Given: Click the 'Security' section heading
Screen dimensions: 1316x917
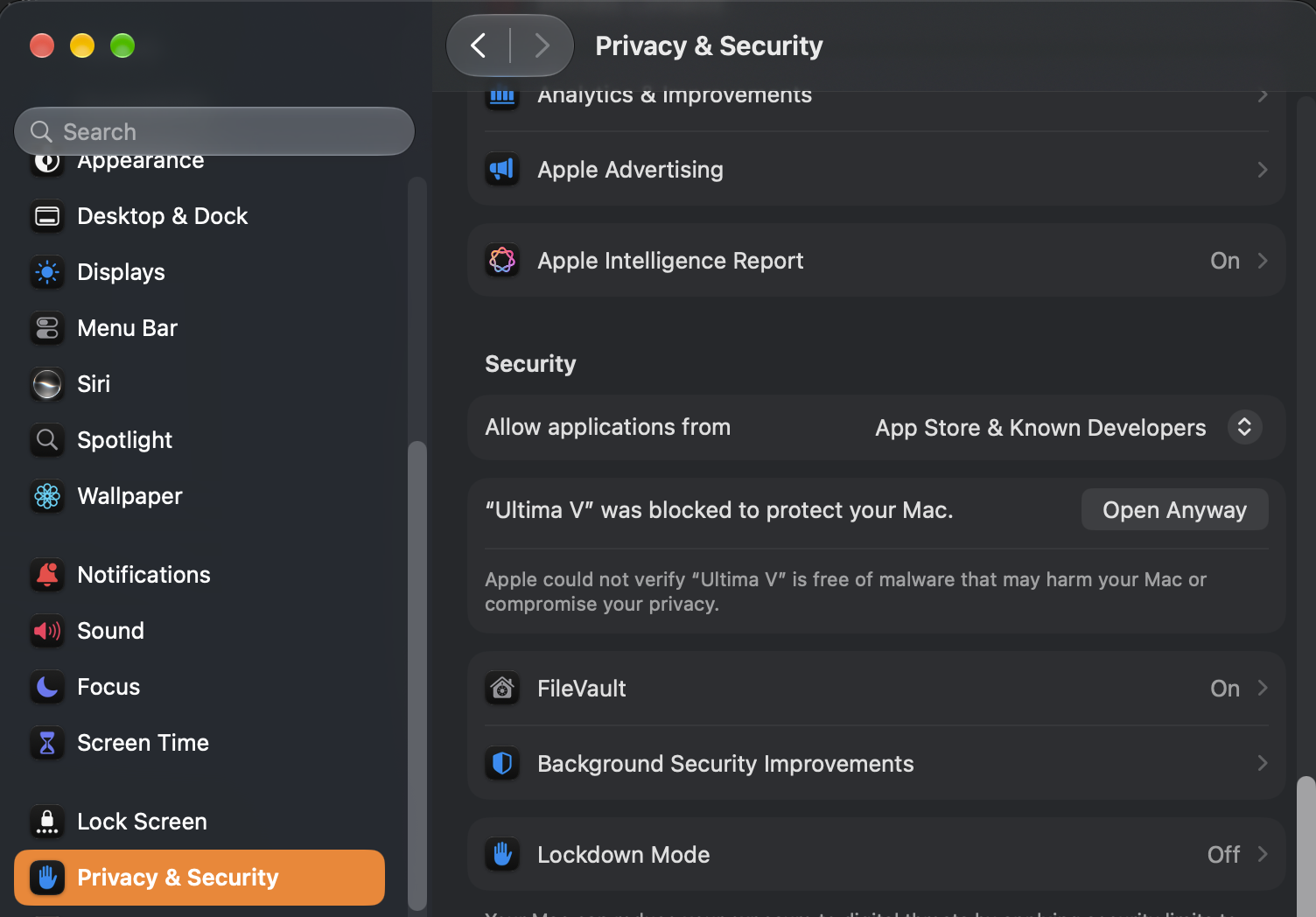Looking at the screenshot, I should [x=530, y=364].
